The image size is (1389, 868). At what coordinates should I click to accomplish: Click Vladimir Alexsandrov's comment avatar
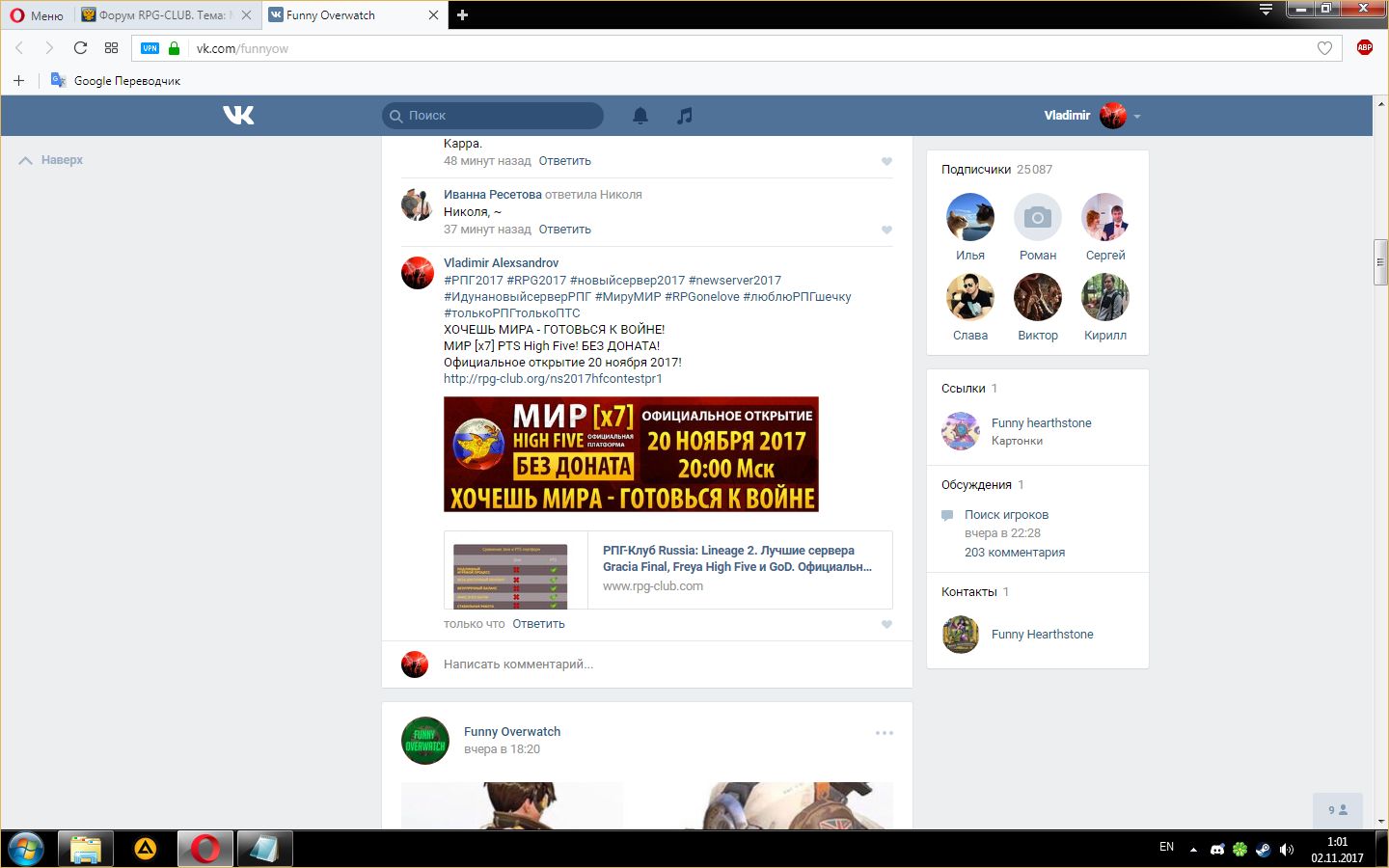[417, 273]
